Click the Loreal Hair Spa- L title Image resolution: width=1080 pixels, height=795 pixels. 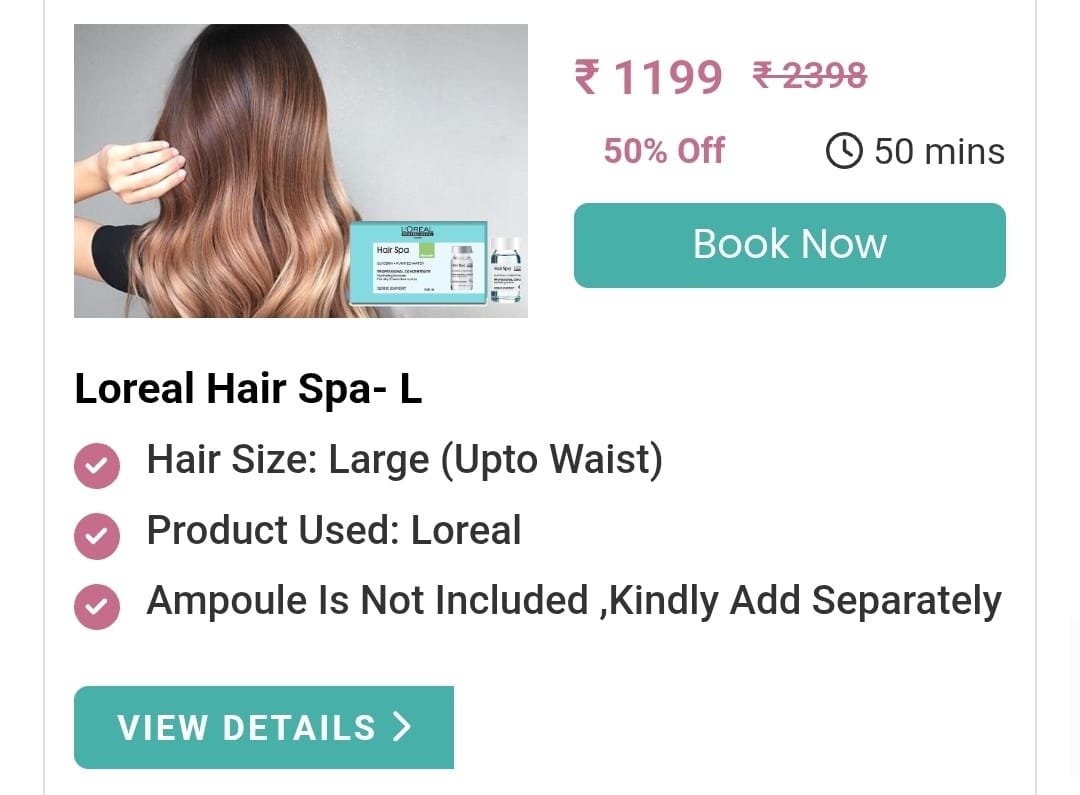point(248,388)
